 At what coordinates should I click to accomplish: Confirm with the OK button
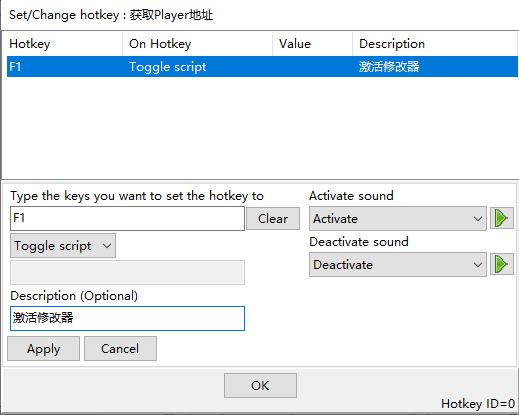click(x=260, y=385)
